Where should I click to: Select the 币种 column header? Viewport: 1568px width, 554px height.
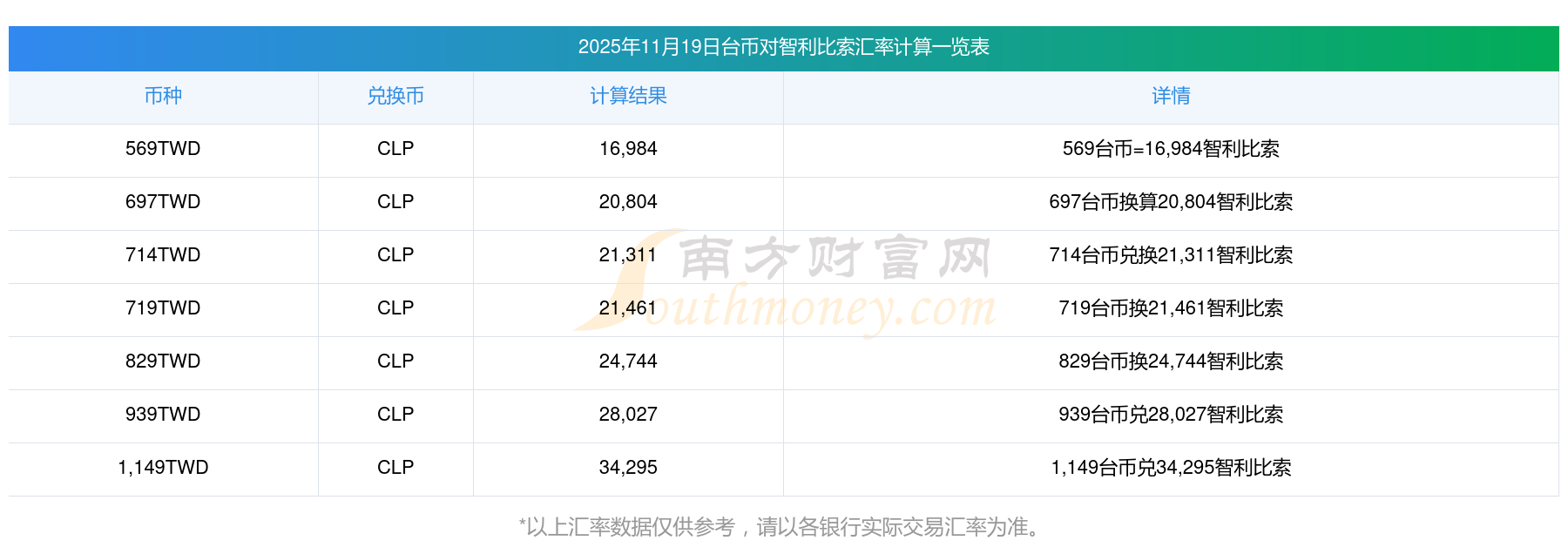click(163, 96)
